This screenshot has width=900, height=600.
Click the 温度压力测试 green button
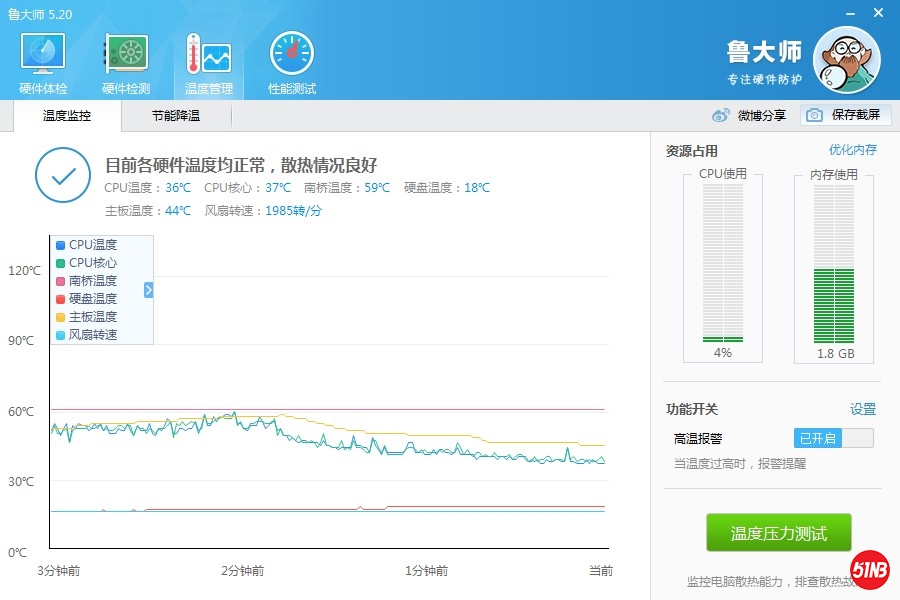(779, 533)
